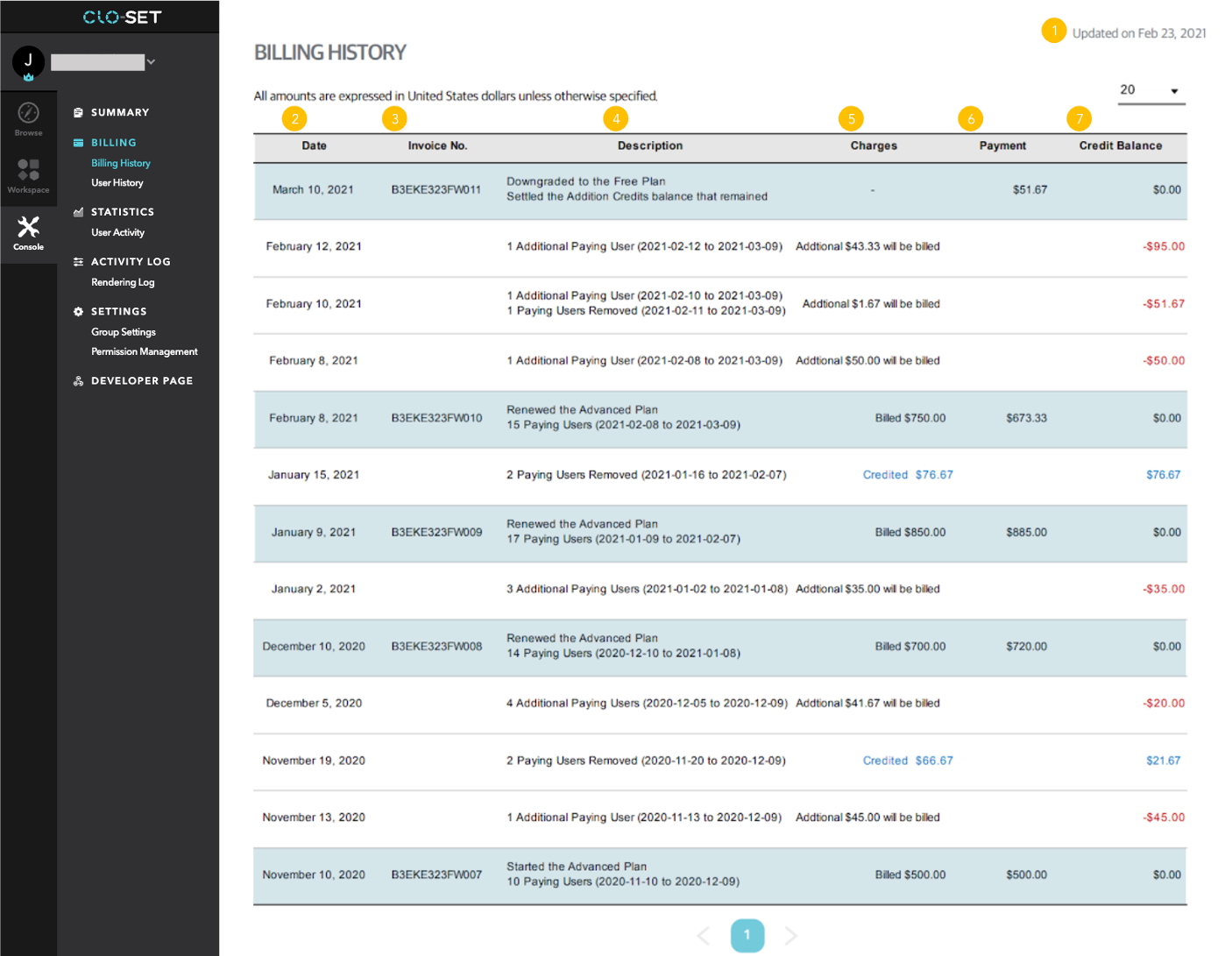The height and width of the screenshot is (956, 1232).
Task: Click invoice number B3EKE323FW011
Action: pos(436,190)
